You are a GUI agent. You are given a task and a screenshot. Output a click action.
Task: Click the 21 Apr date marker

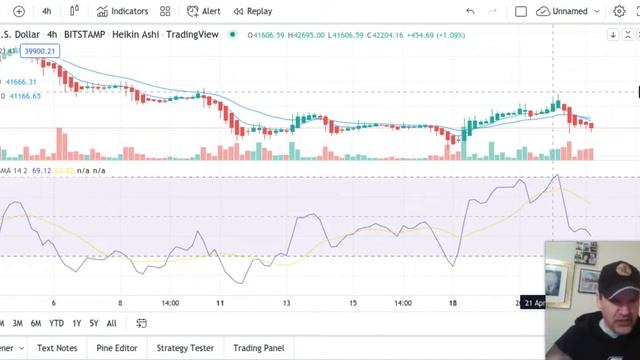tap(532, 303)
